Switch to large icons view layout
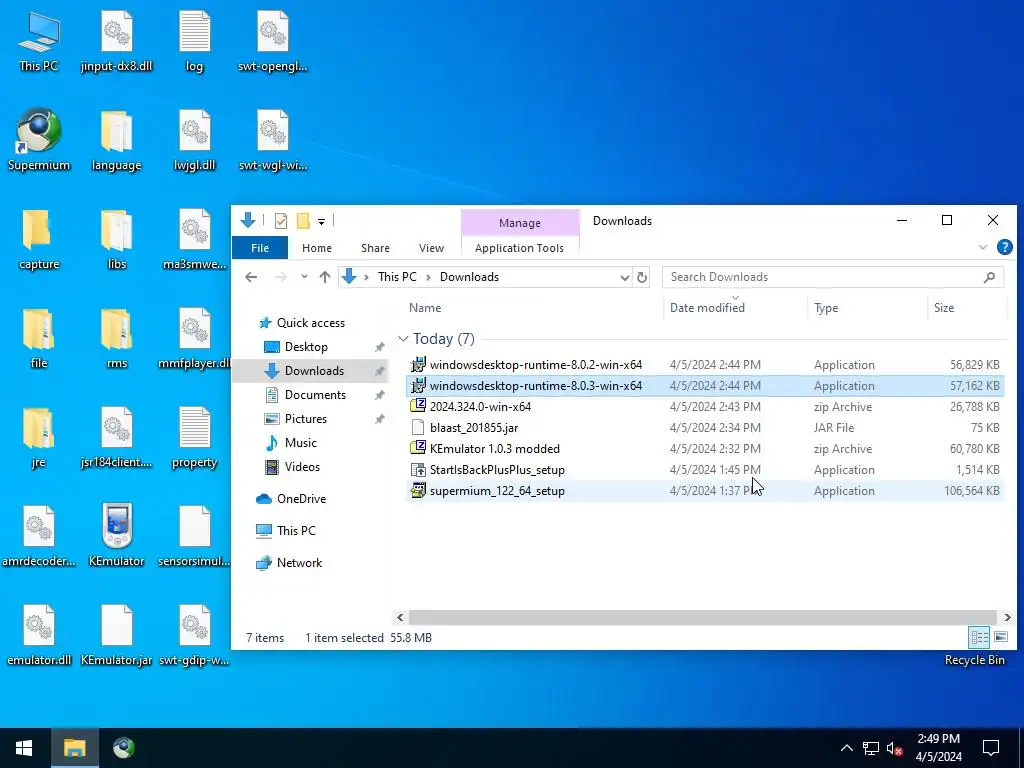The image size is (1024, 768). click(x=1000, y=637)
